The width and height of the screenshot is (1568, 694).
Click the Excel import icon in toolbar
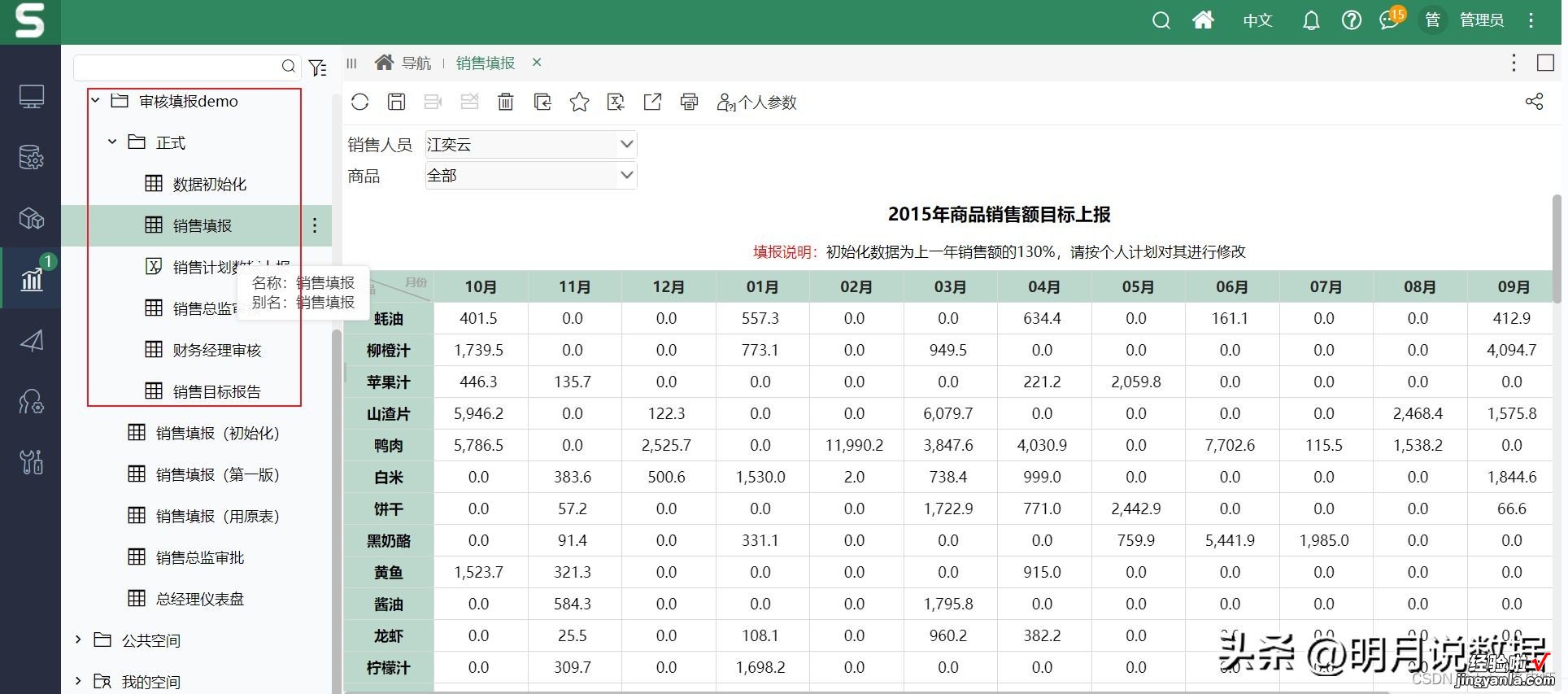616,102
